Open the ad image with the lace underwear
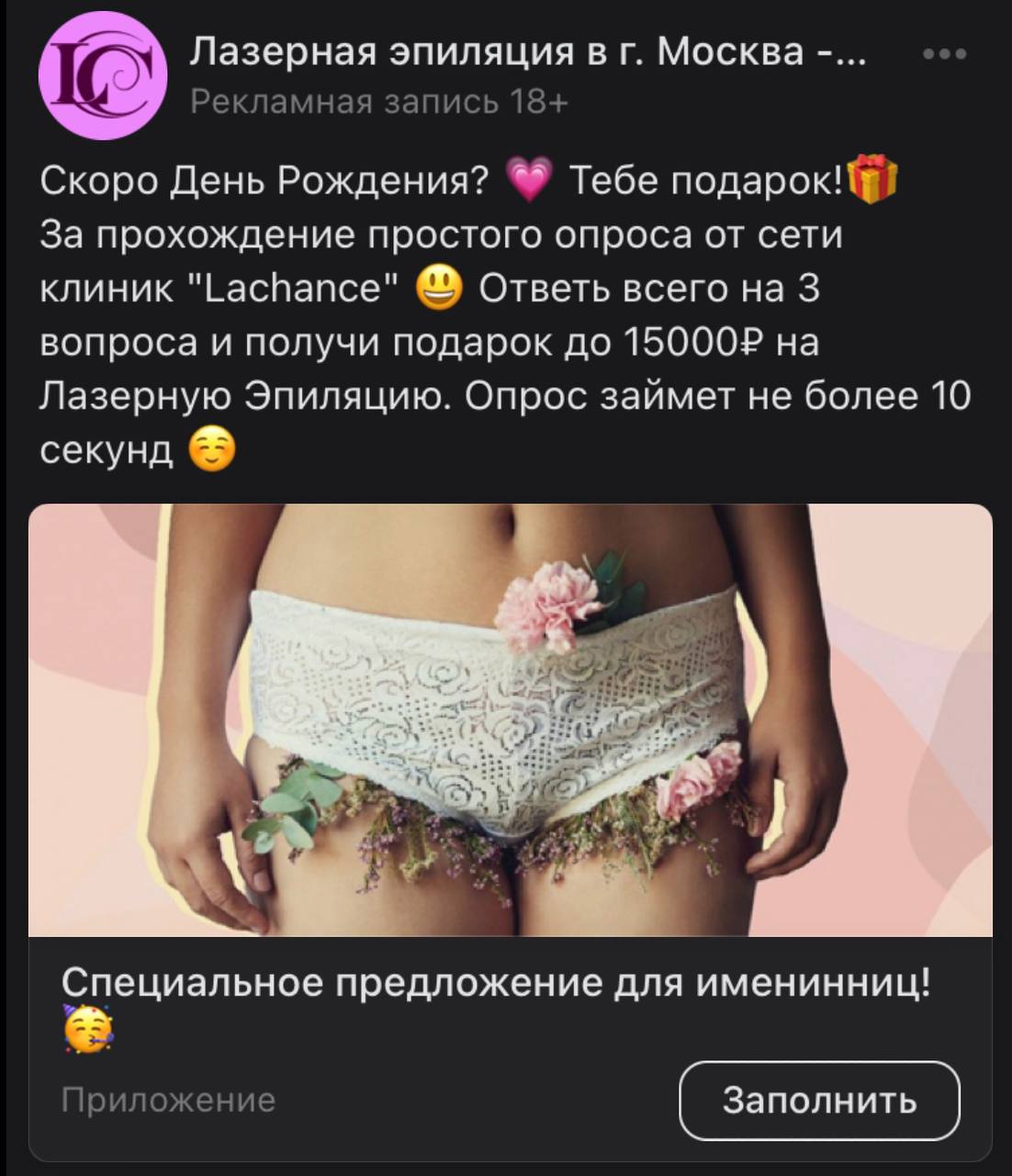 point(511,719)
